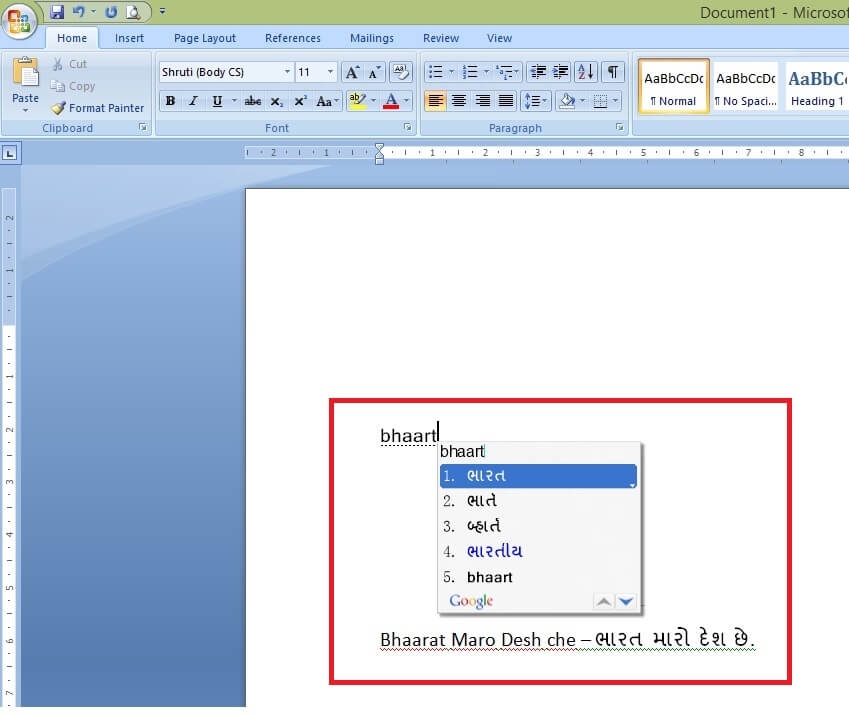Toggle italic formatting
Viewport: 849px width, 717px height.
coord(193,101)
